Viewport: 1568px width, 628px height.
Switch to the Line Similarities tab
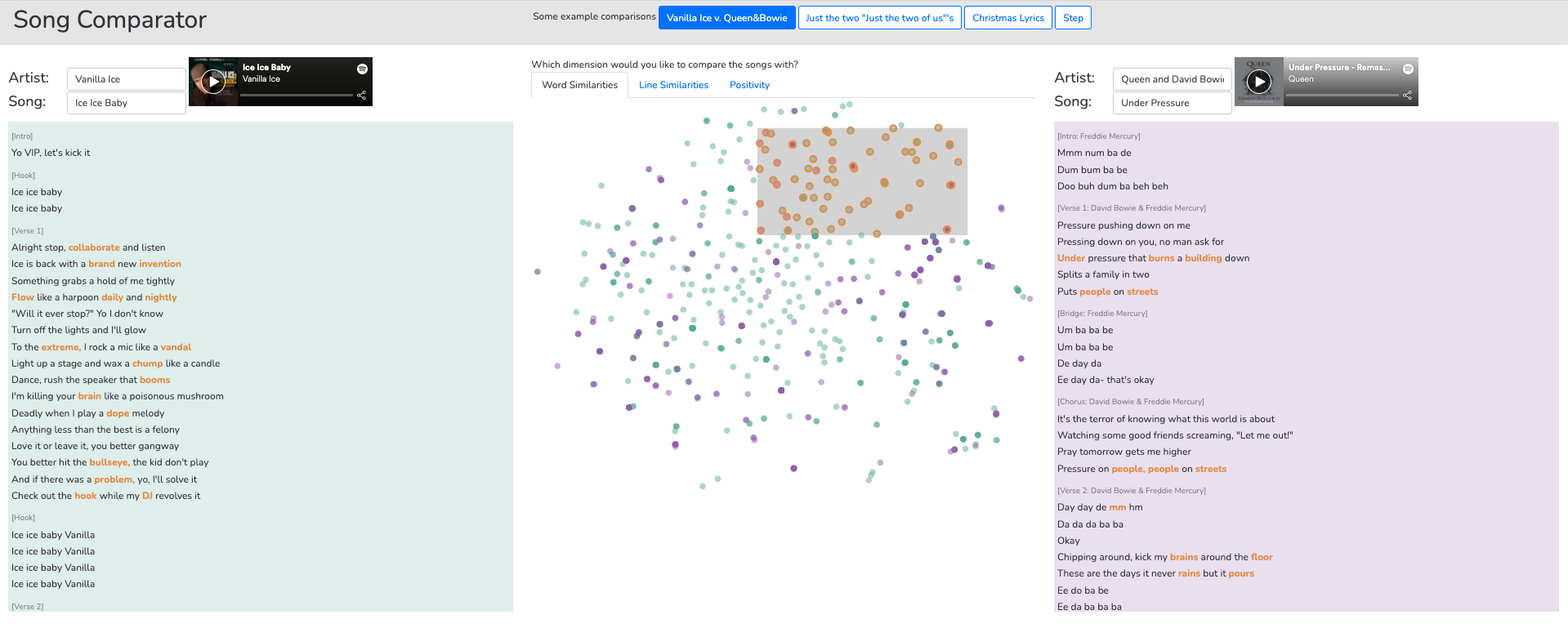673,85
